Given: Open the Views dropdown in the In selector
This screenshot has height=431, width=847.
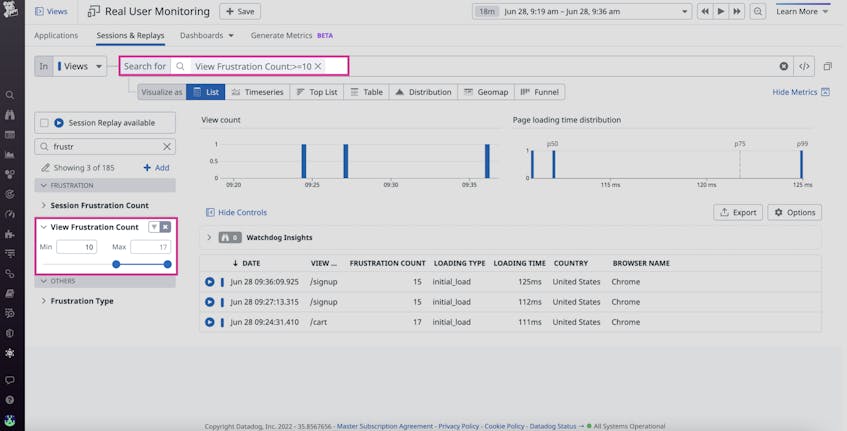Looking at the screenshot, I should tap(79, 66).
